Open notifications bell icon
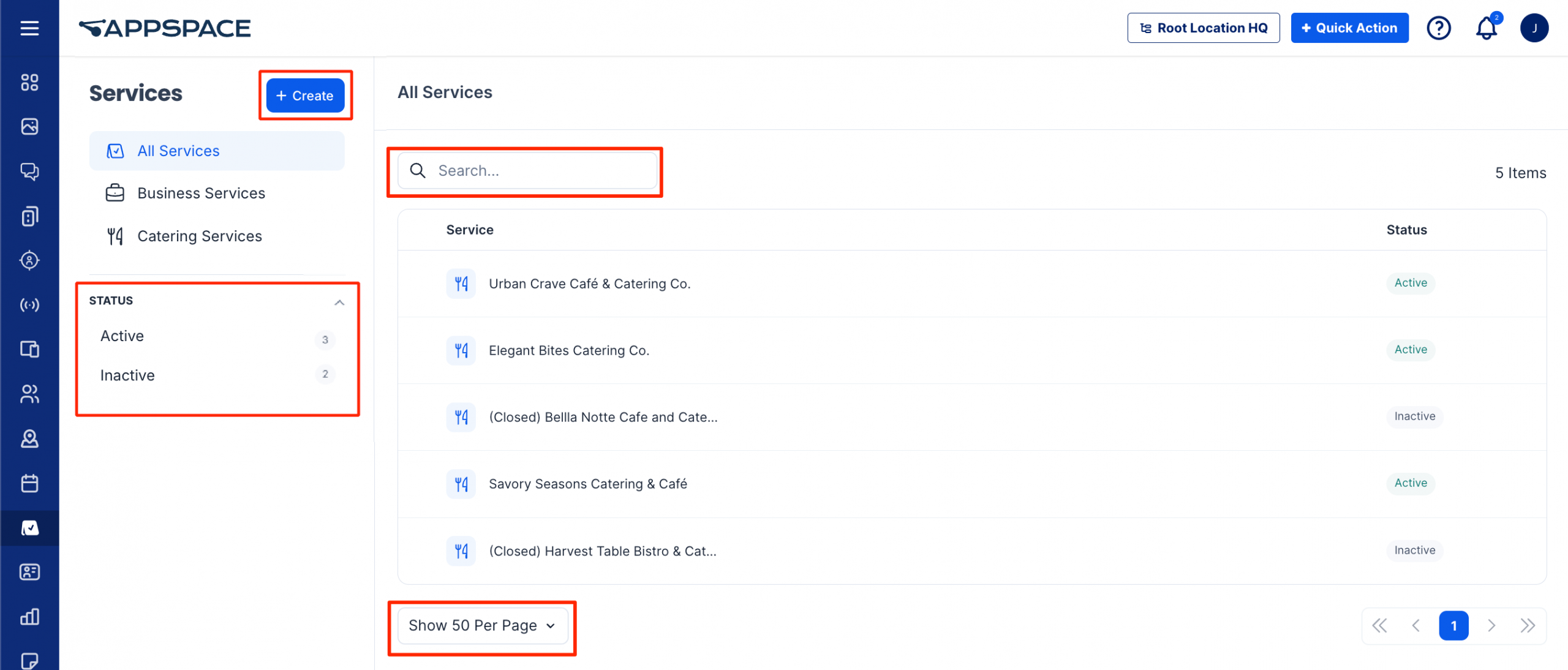1568x670 pixels. [1487, 28]
